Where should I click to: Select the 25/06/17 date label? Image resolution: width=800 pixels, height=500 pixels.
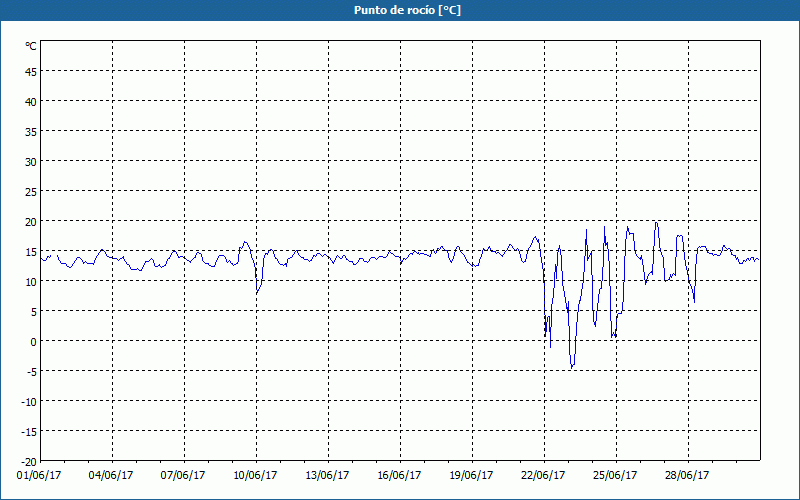click(615, 476)
